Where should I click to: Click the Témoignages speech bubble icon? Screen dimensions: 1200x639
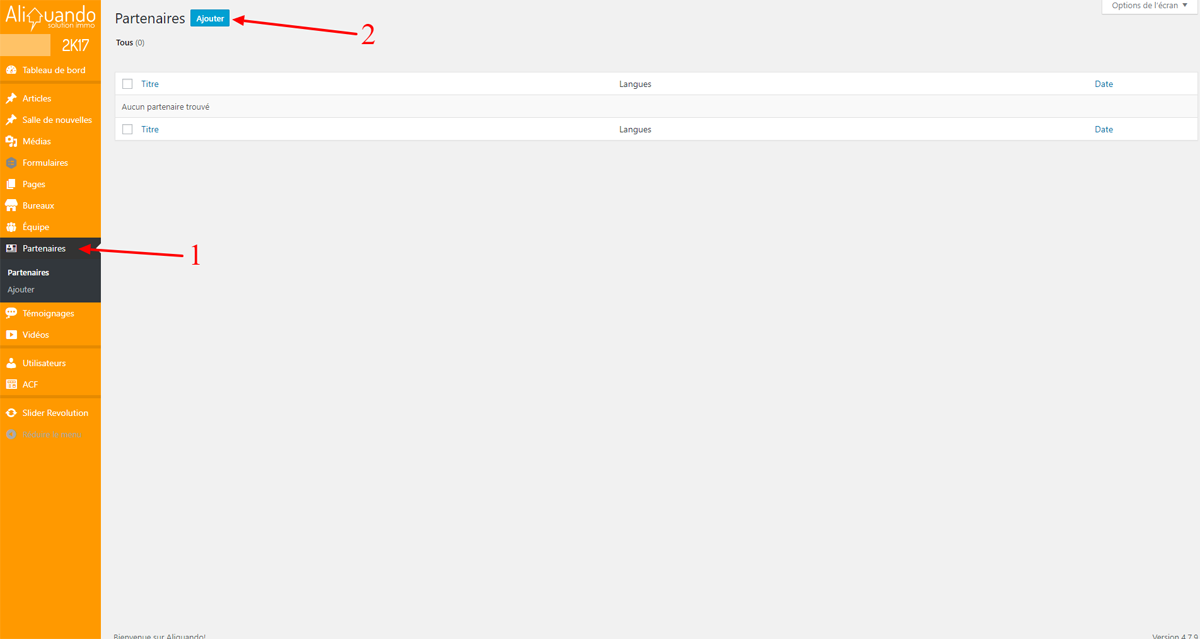[x=11, y=313]
